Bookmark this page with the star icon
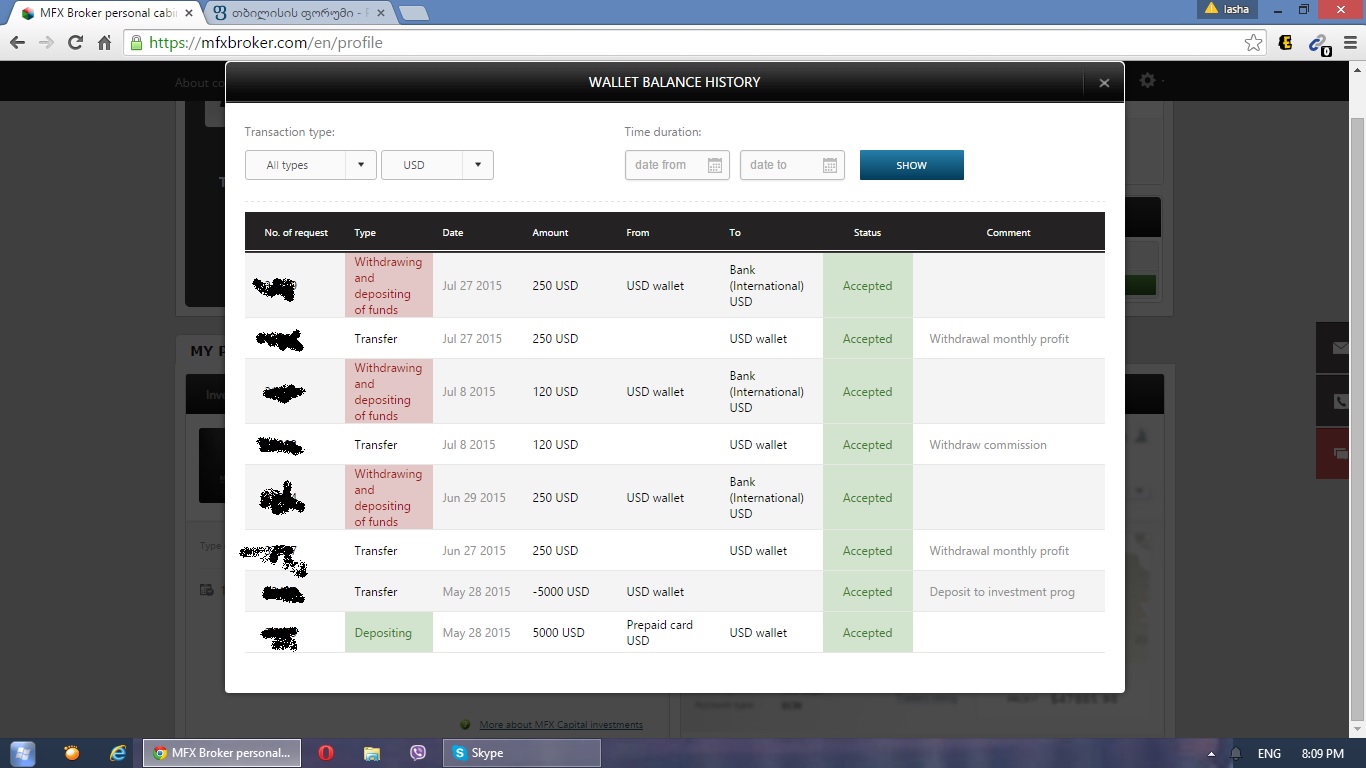Screen dimensions: 1366x768 tap(1253, 43)
